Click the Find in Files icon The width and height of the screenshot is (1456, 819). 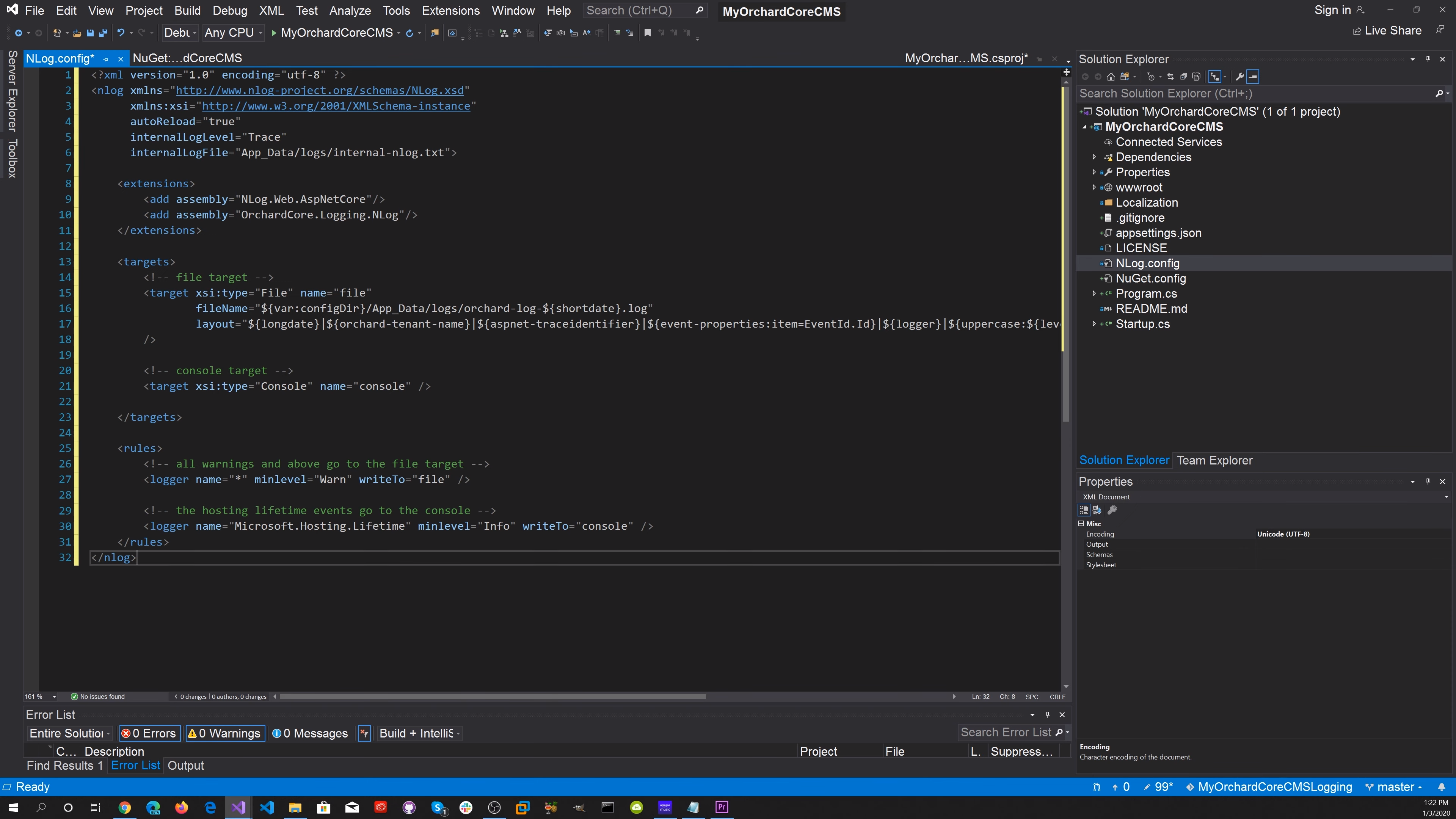434,33
